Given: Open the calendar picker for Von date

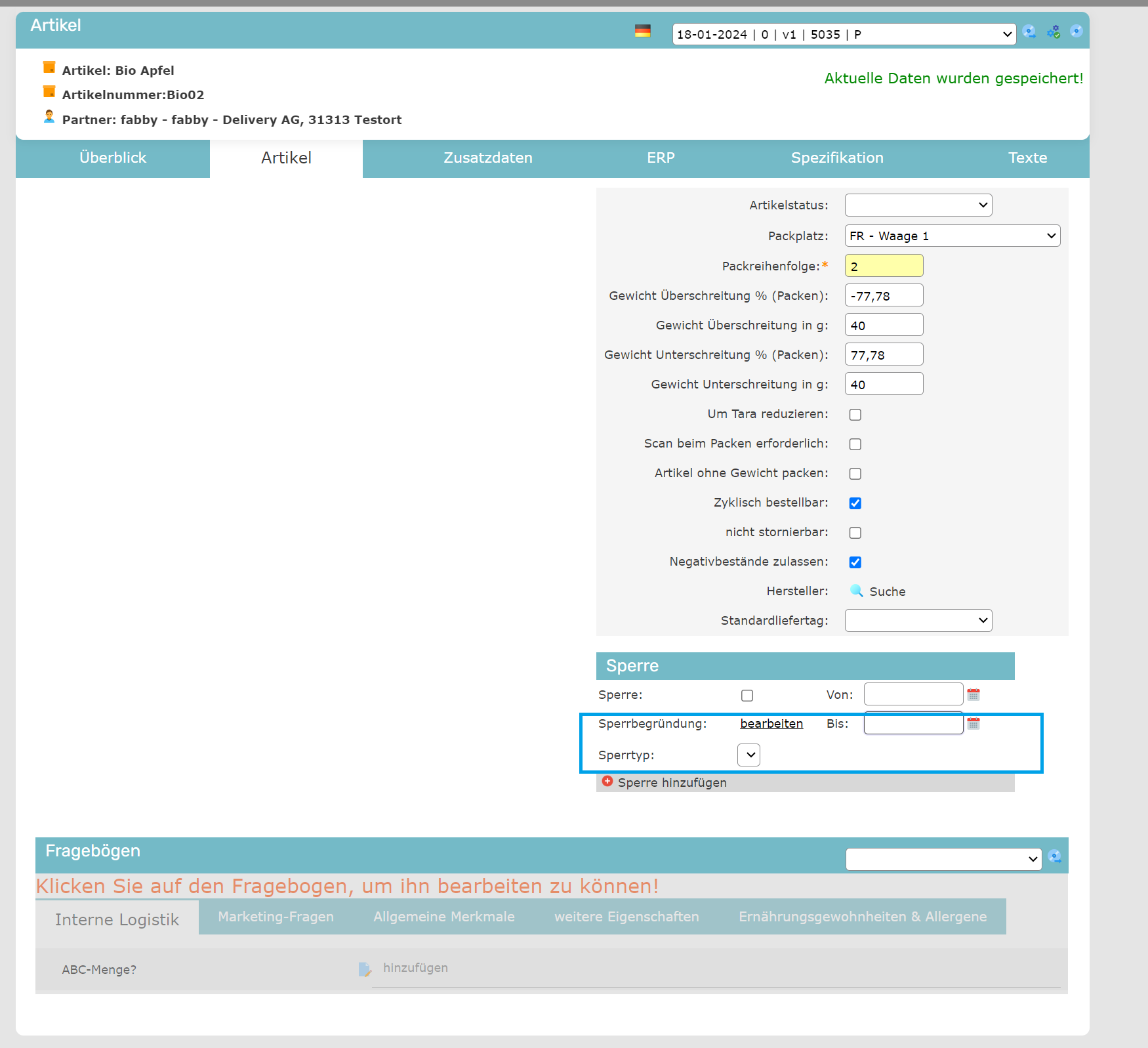Looking at the screenshot, I should coord(974,694).
